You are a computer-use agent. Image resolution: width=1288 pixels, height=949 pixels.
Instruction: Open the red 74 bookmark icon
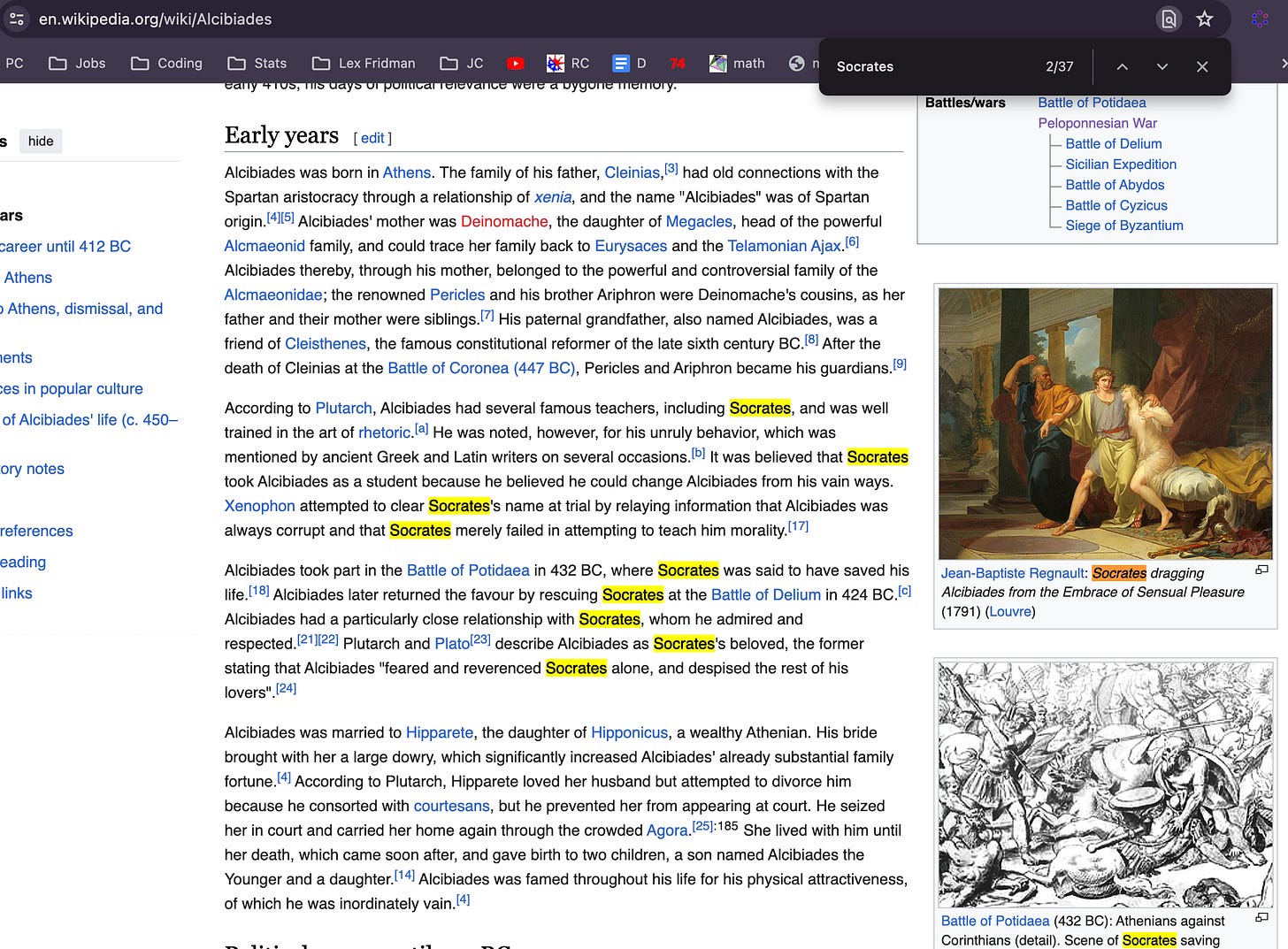point(678,63)
